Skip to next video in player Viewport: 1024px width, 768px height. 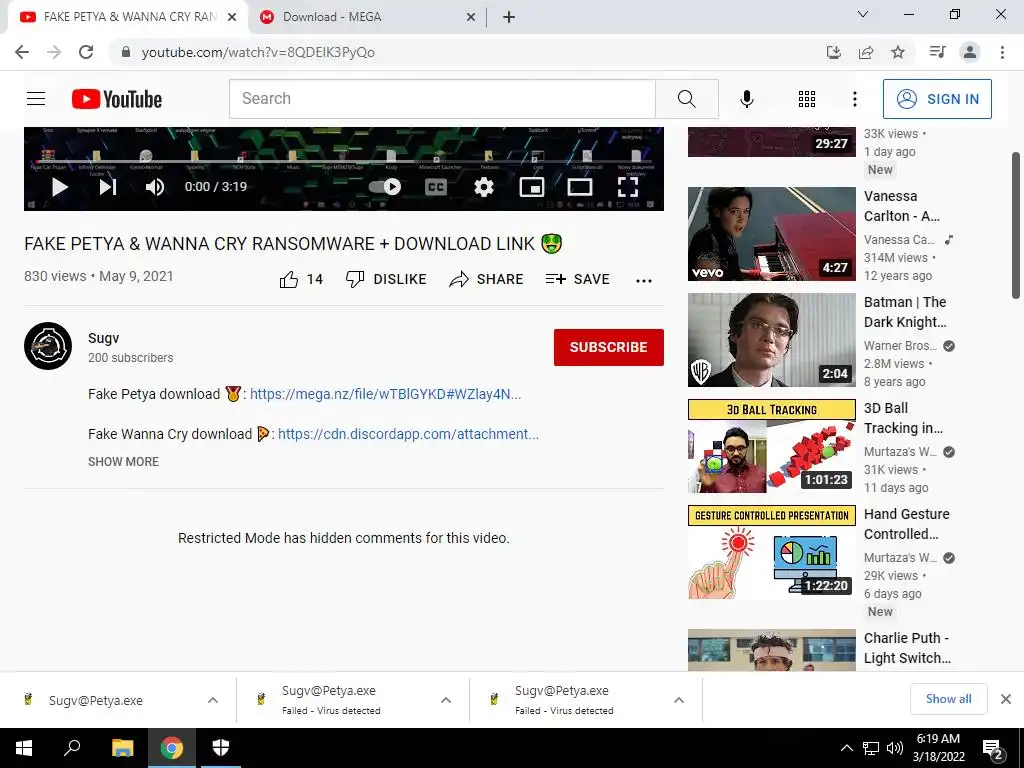pyautogui.click(x=108, y=187)
